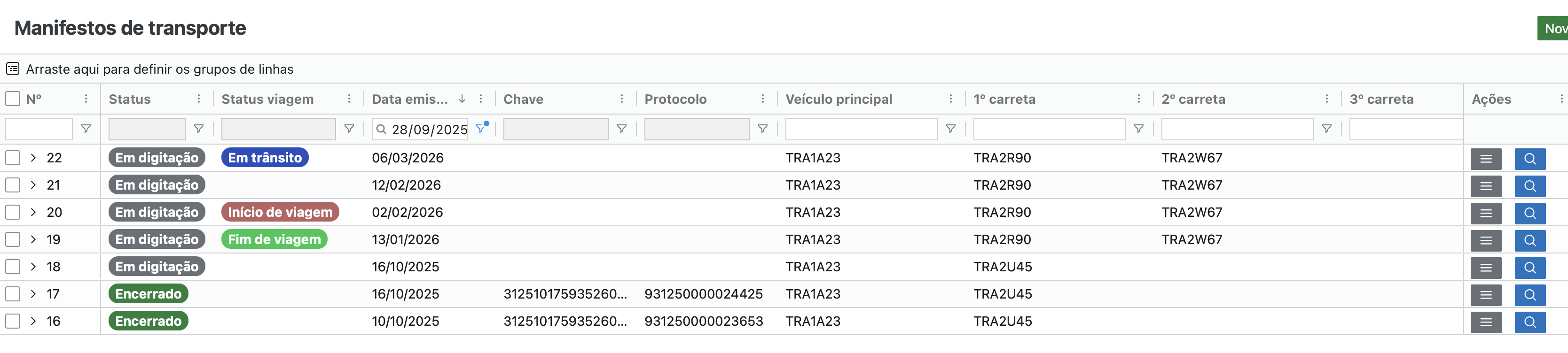The height and width of the screenshot is (353, 1568).
Task: Select the checkbox for manifest row 17
Action: pos(13,294)
